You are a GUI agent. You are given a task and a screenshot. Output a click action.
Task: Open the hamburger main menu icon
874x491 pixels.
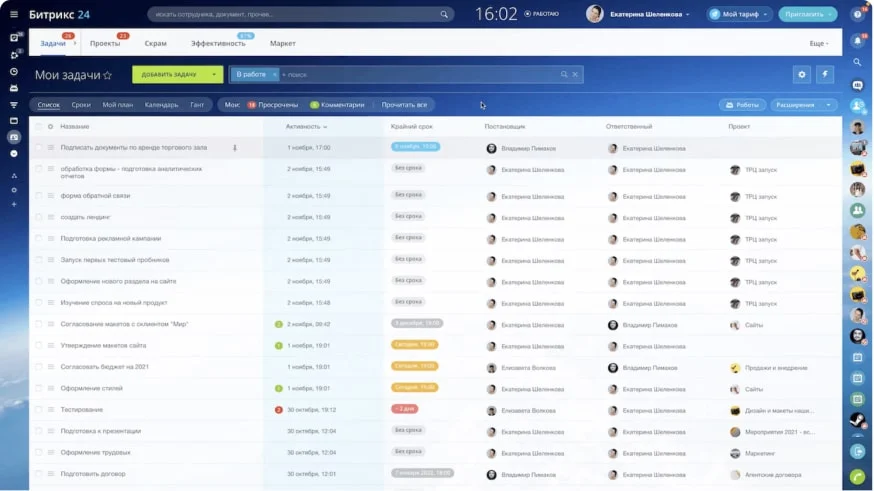coord(14,14)
